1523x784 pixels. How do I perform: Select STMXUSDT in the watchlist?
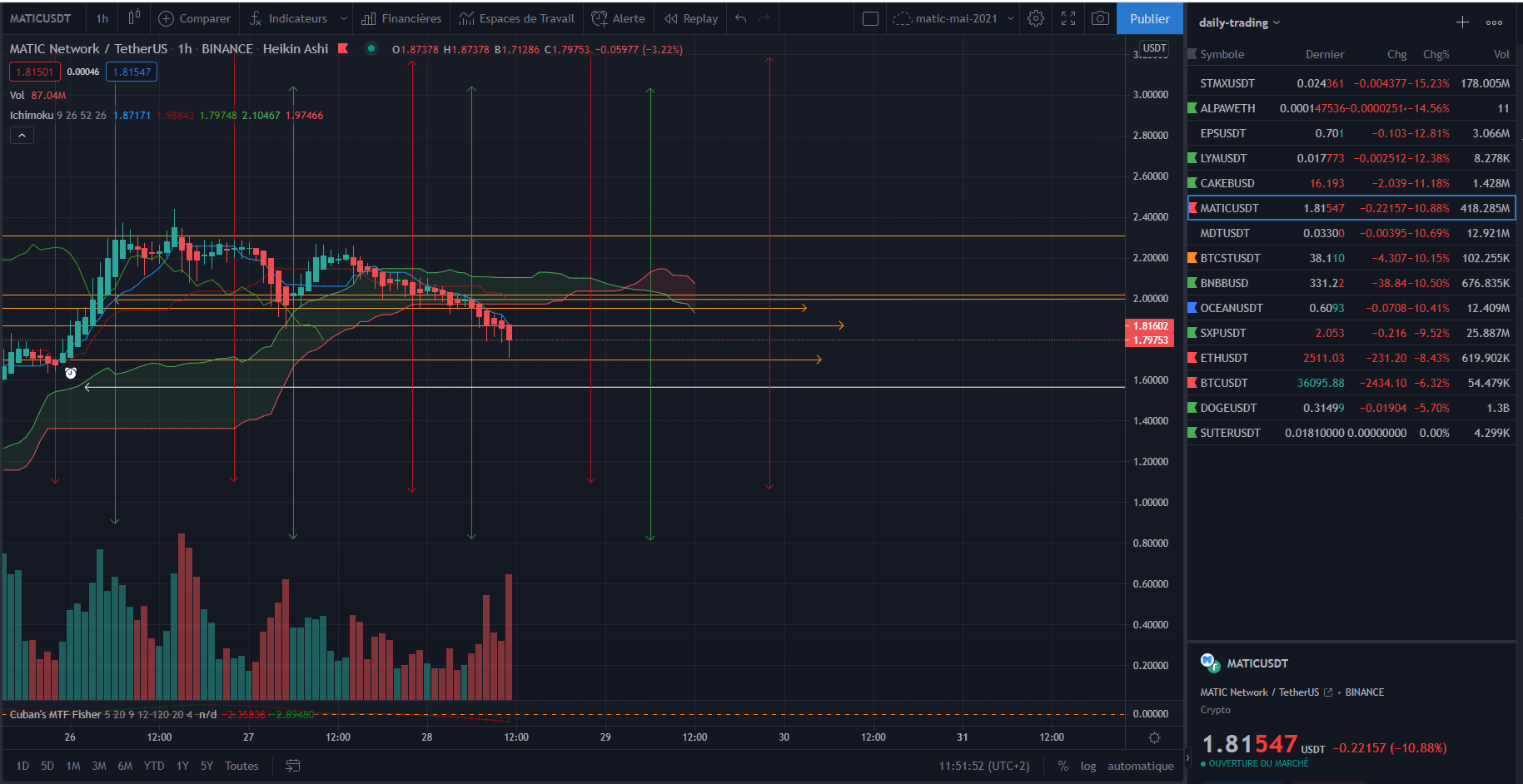1351,83
